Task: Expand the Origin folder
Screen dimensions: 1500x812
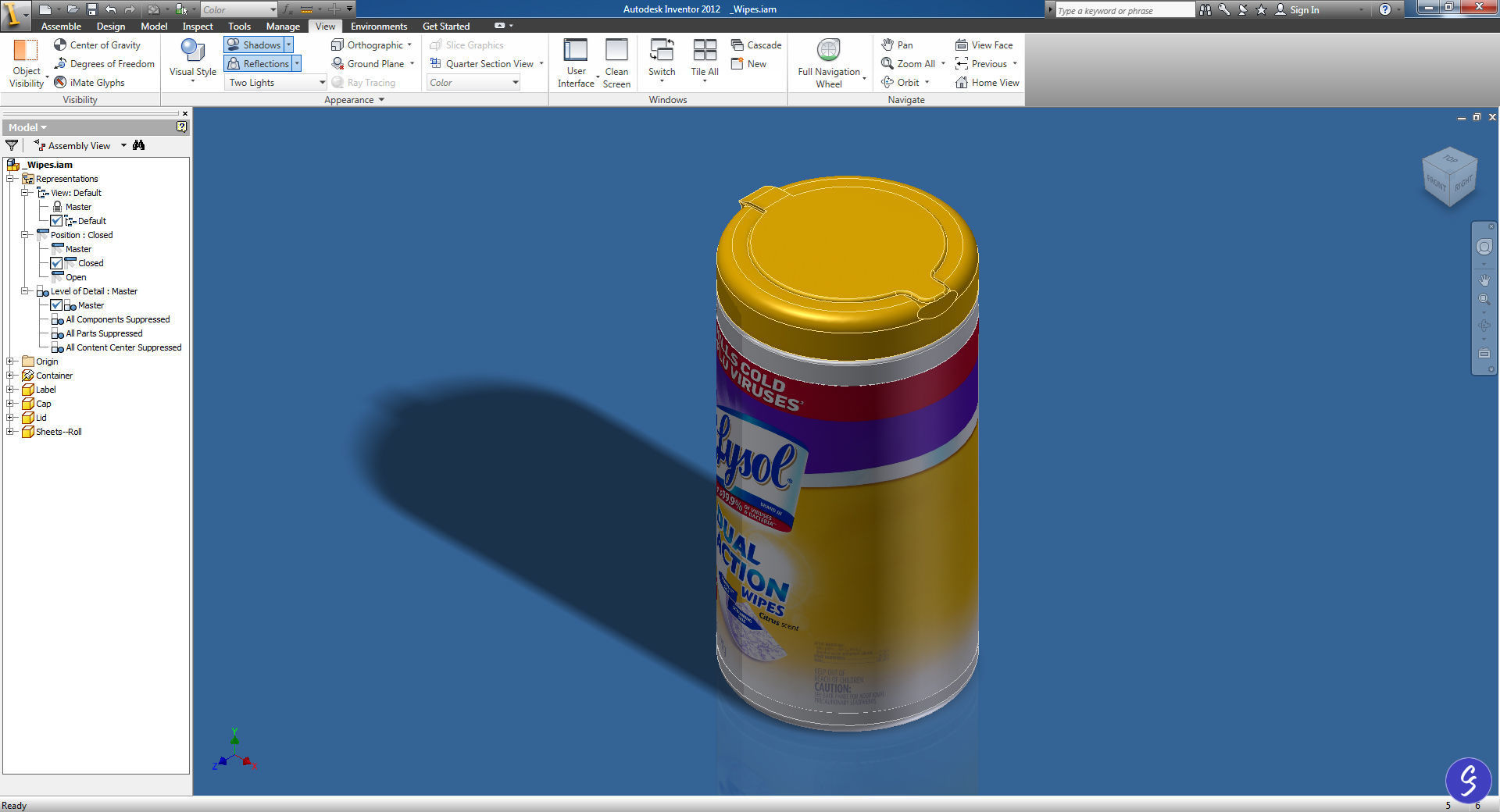Action: 10,361
